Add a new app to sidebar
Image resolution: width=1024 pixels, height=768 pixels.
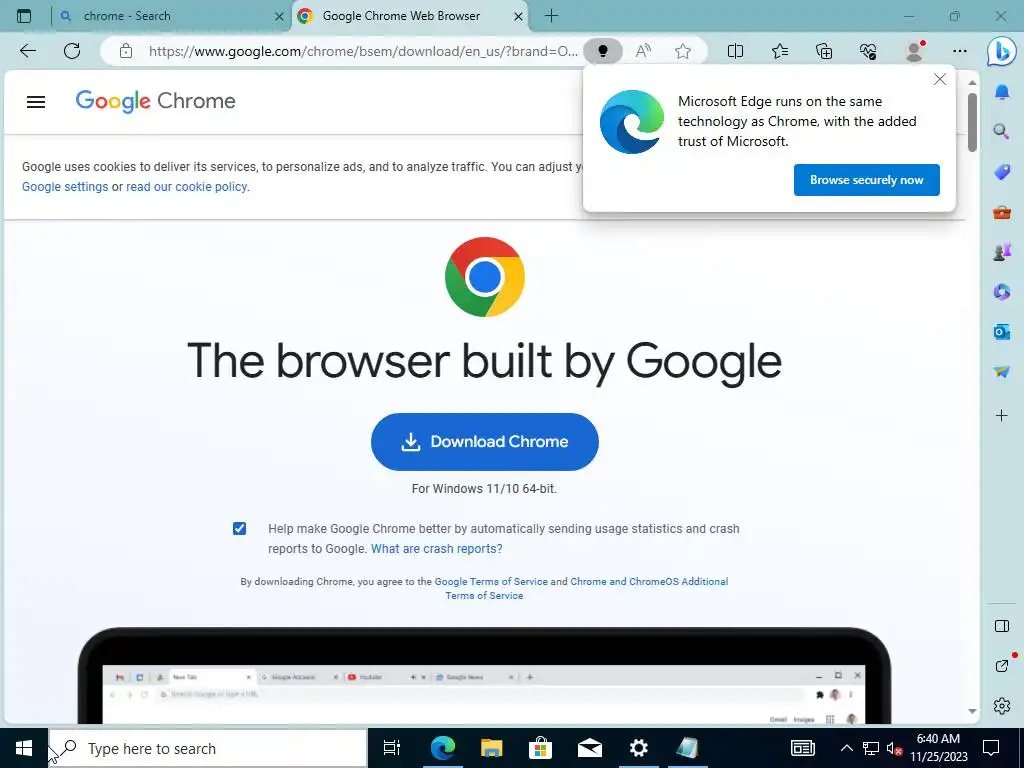(1002, 415)
